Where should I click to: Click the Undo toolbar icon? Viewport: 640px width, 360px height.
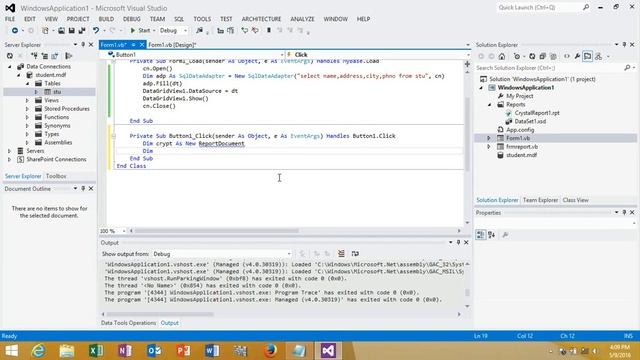(96, 31)
